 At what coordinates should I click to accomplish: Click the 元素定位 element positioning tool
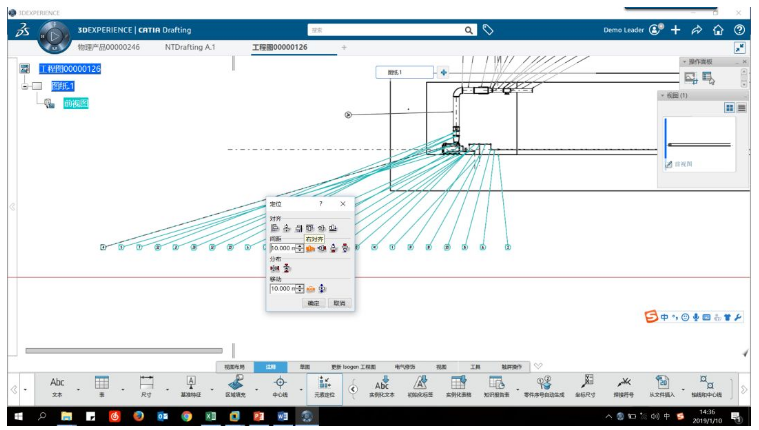click(x=324, y=387)
